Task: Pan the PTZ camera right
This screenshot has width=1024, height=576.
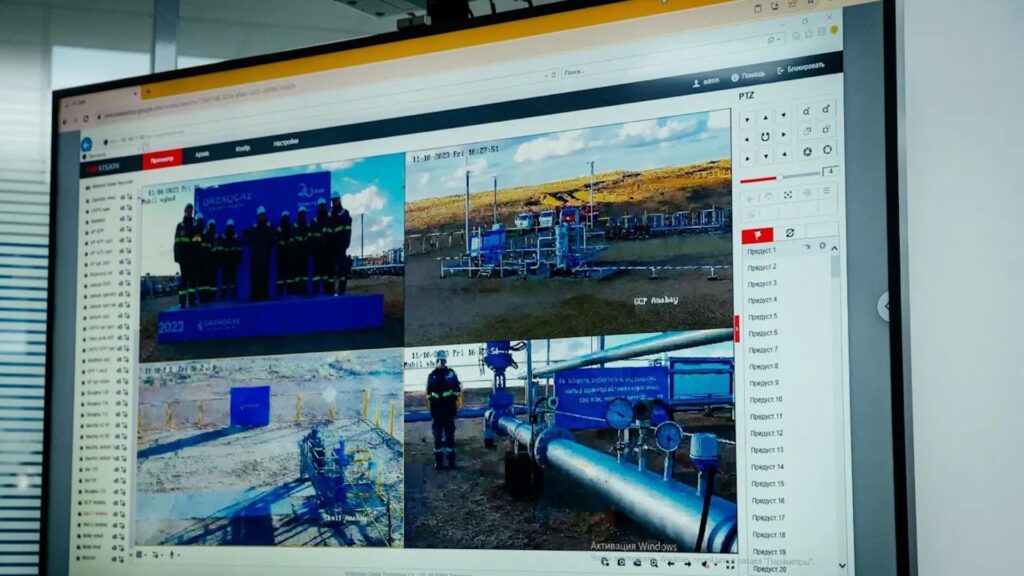Action: pos(784,136)
